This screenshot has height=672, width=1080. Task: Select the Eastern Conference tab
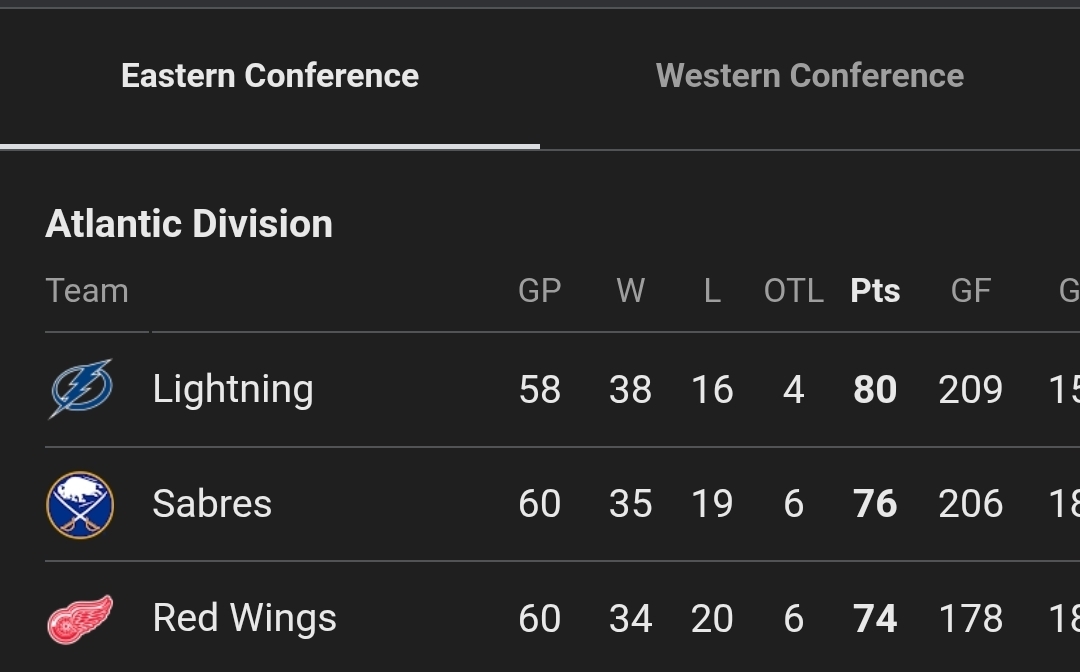coord(270,76)
